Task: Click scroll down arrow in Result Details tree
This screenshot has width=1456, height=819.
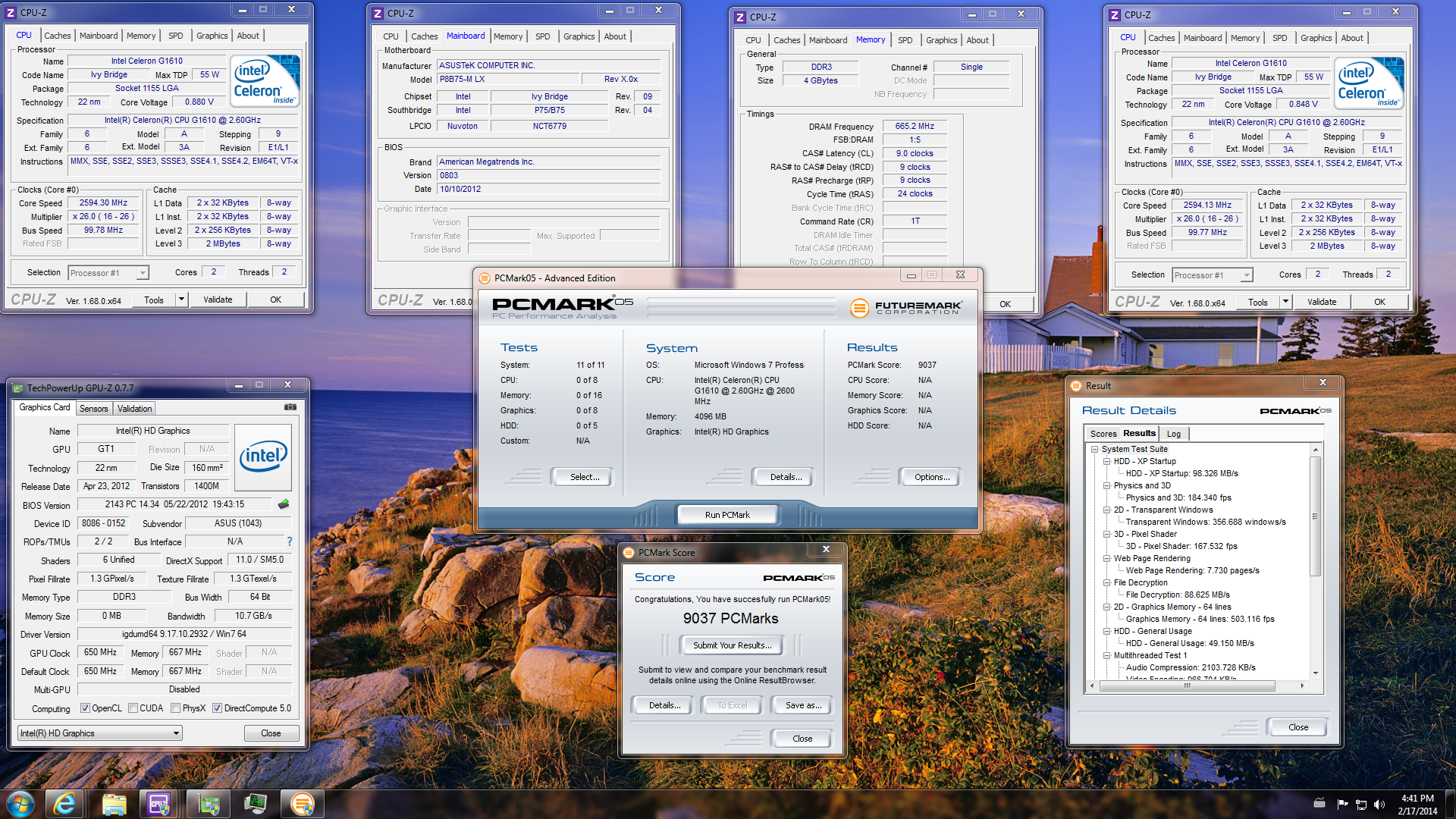Action: tap(1316, 673)
